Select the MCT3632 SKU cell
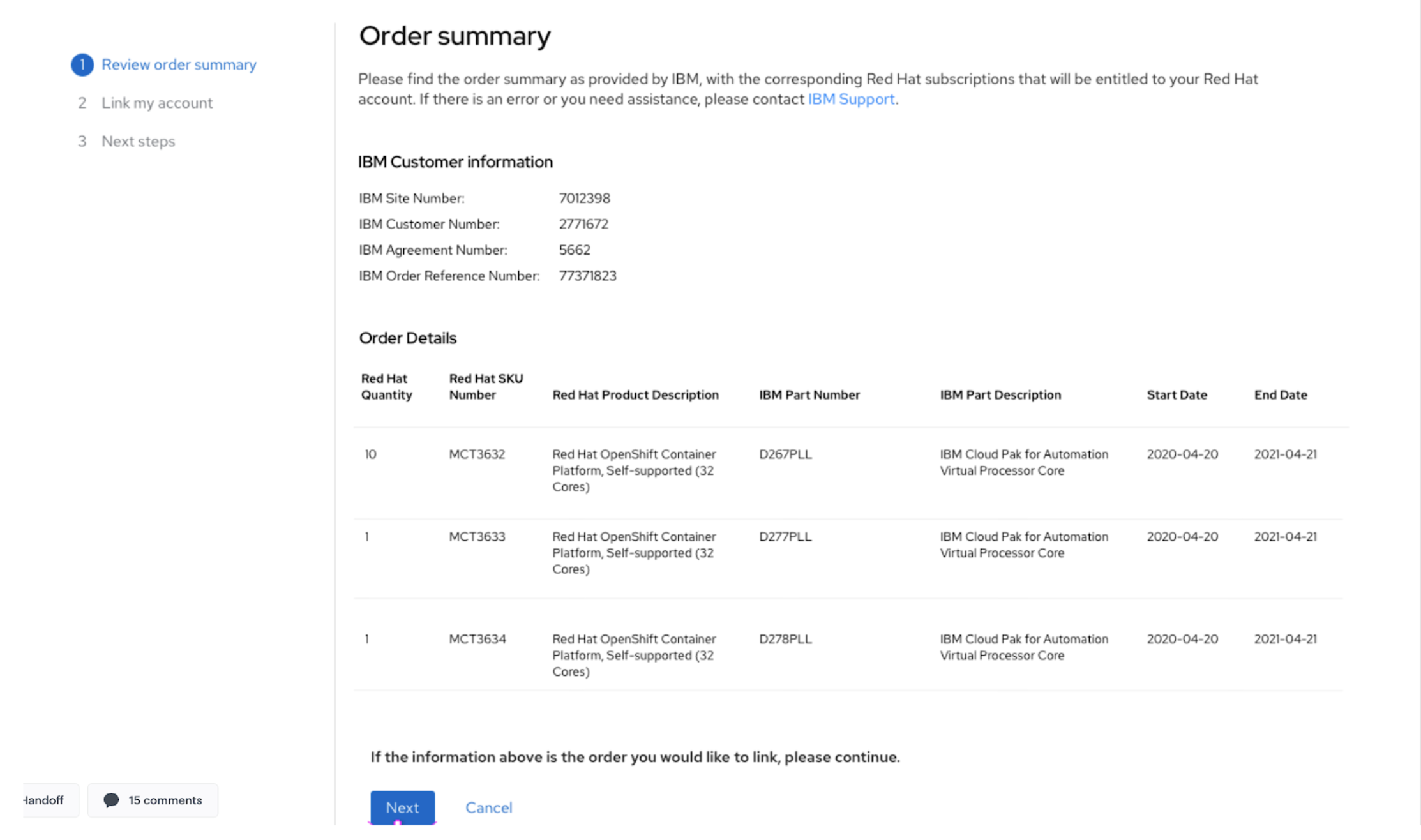Screen dimensions: 1421x840 click(x=477, y=454)
